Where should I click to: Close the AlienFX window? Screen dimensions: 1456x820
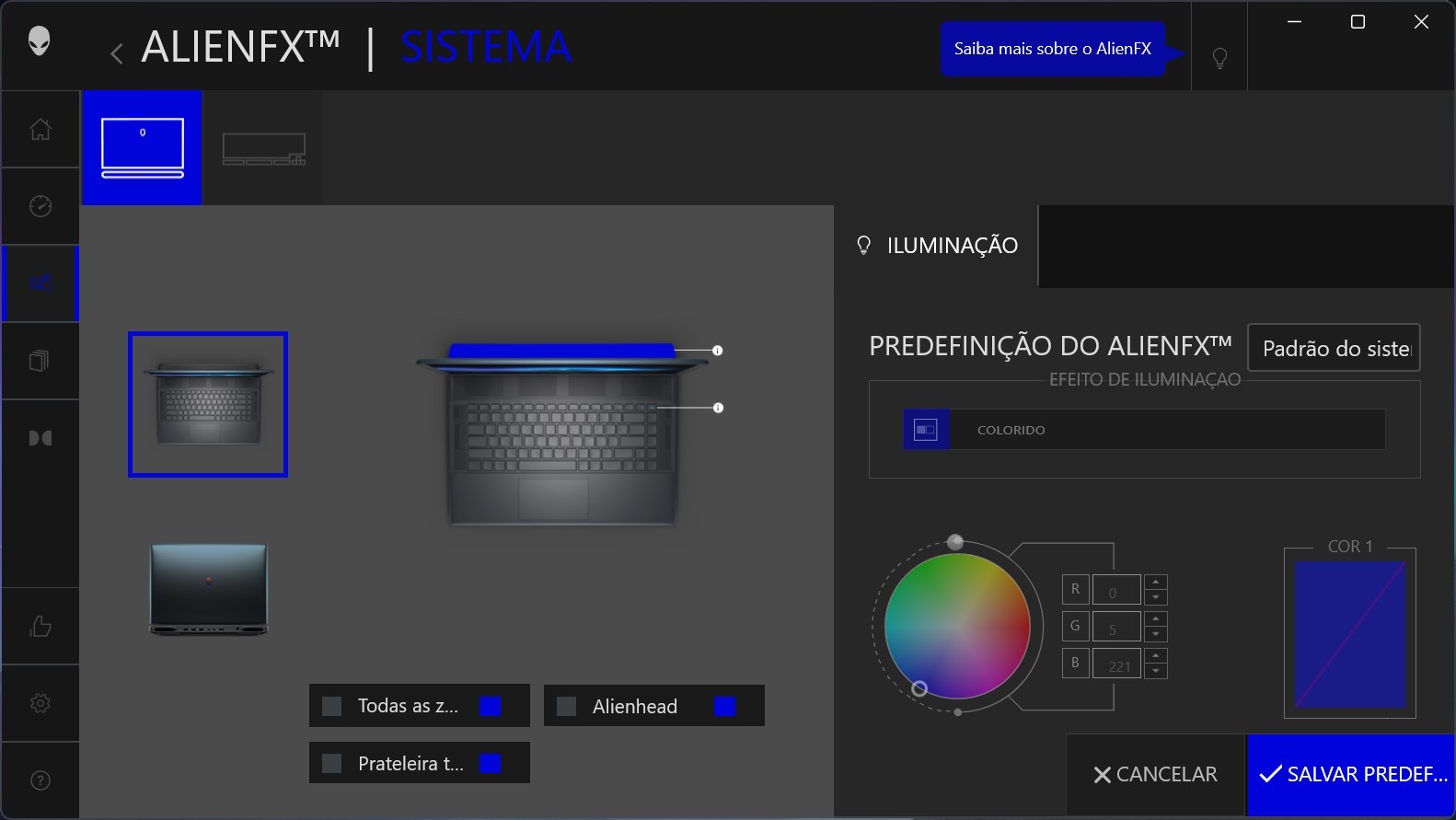coord(1421,21)
